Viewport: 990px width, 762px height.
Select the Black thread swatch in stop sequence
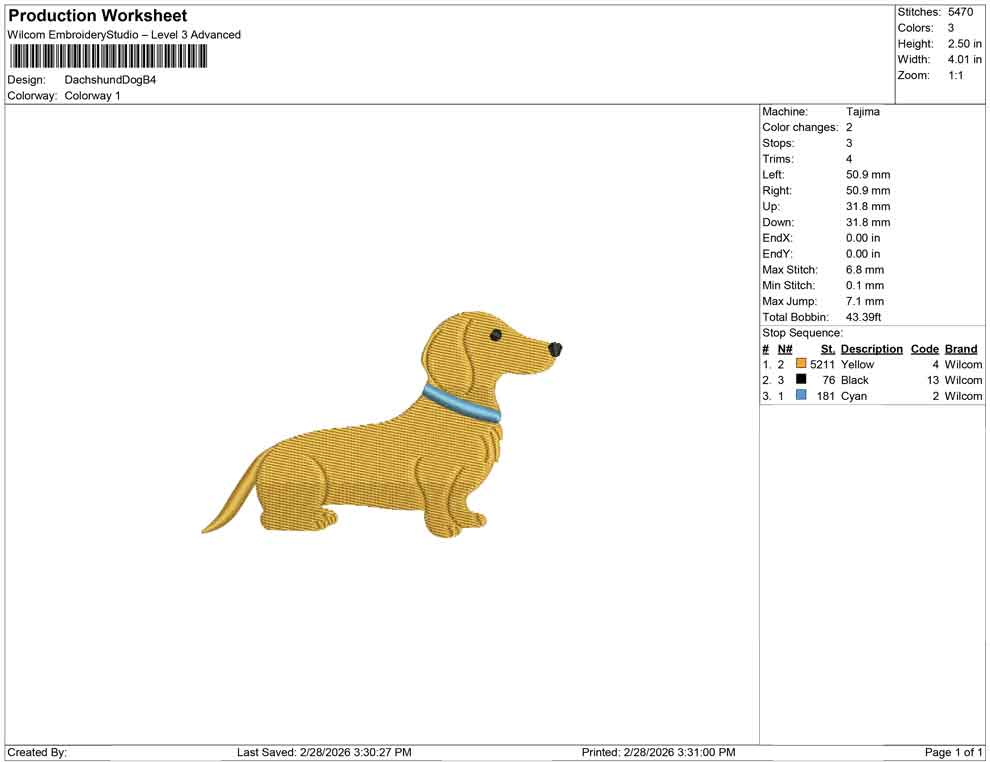(799, 380)
